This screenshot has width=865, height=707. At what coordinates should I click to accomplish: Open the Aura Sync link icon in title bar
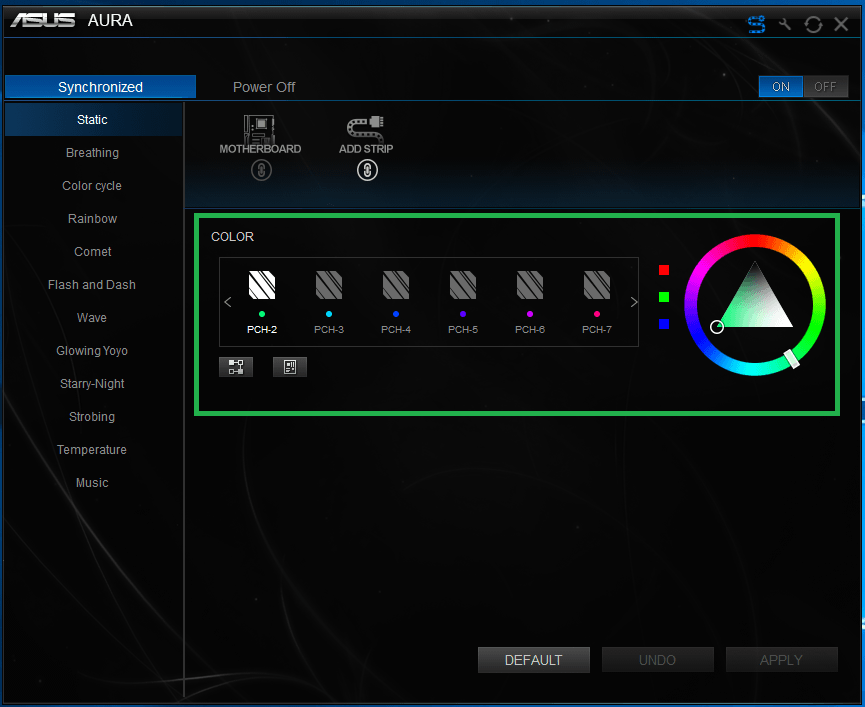click(756, 24)
